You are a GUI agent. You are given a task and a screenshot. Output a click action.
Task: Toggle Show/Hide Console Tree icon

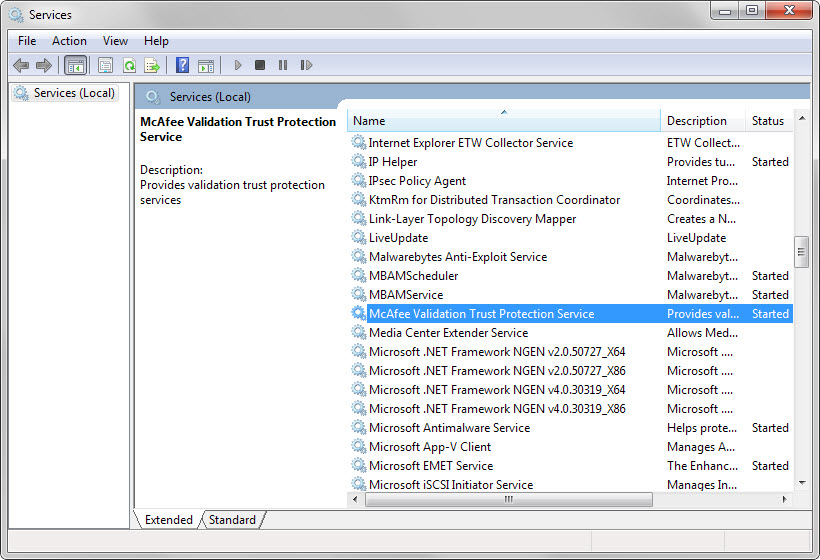point(75,65)
